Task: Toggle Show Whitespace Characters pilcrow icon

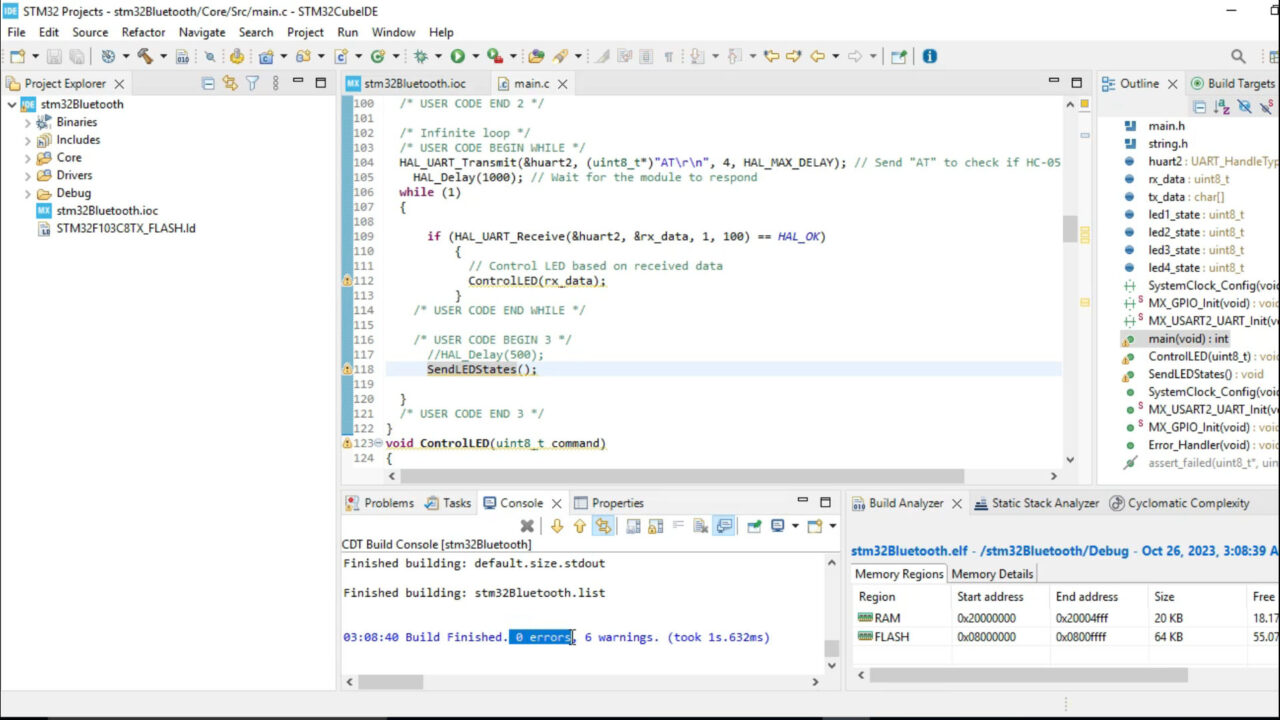Action: tap(669, 56)
